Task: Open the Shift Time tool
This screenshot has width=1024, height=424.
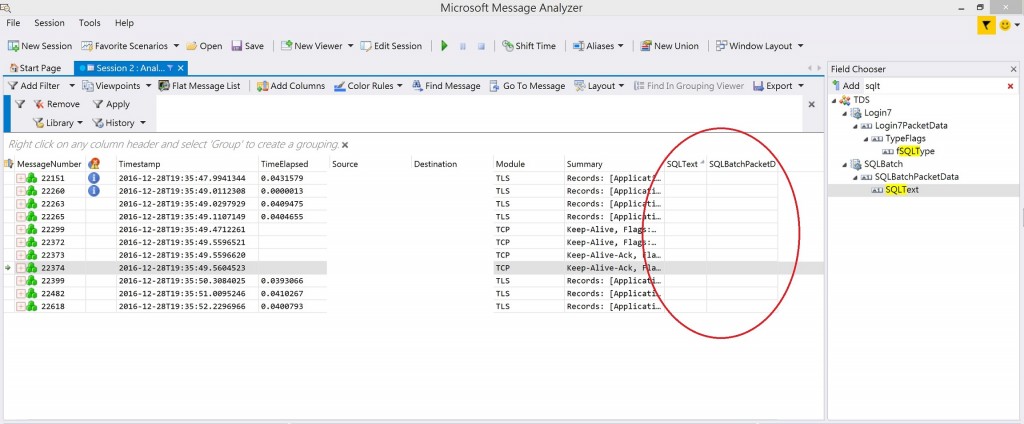Action: pyautogui.click(x=529, y=46)
